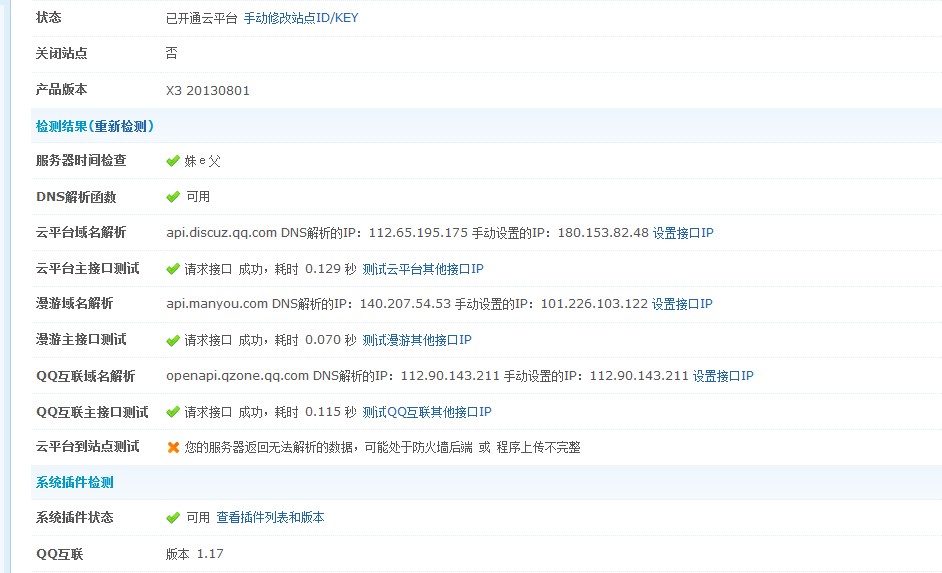
Task: Open 设置接口IP for openapi.qzone.qq.com
Action: 723,376
